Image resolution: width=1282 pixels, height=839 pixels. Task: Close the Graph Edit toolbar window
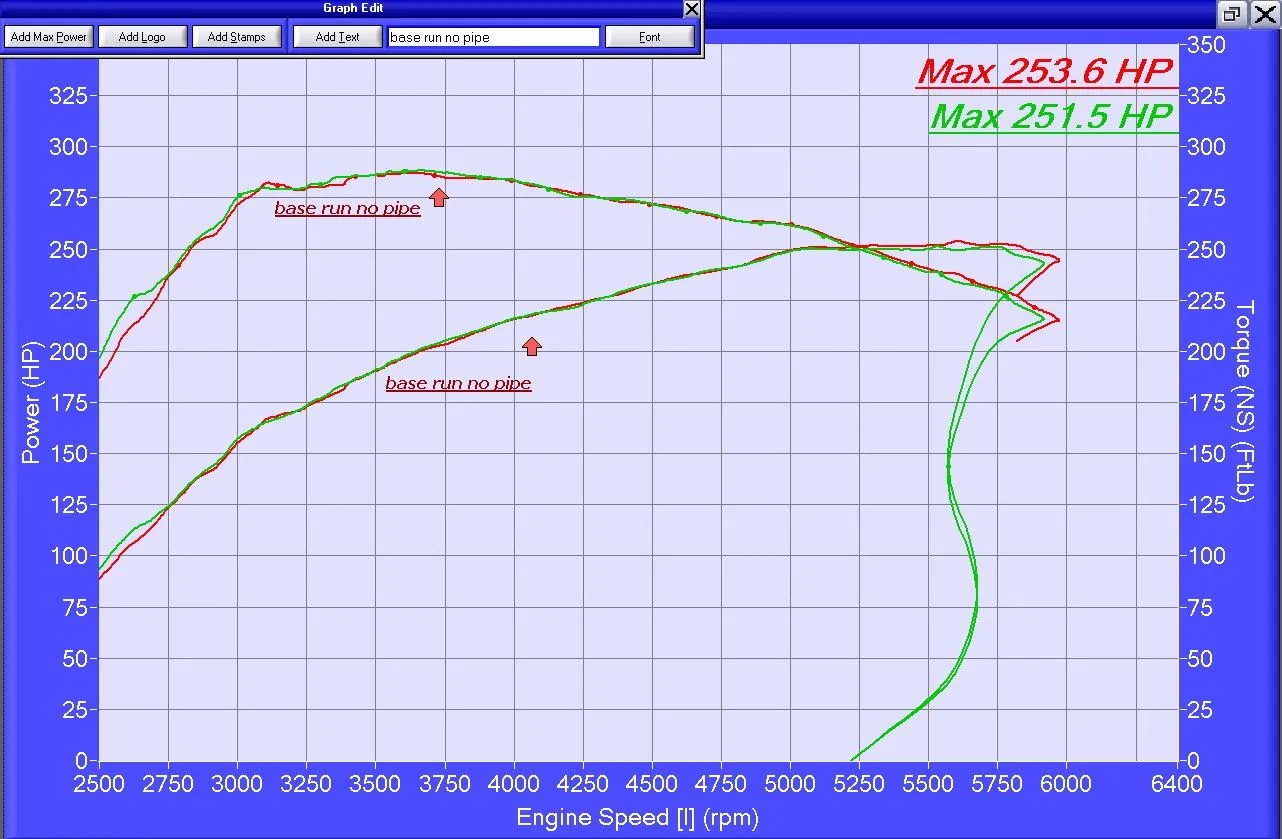[x=691, y=9]
